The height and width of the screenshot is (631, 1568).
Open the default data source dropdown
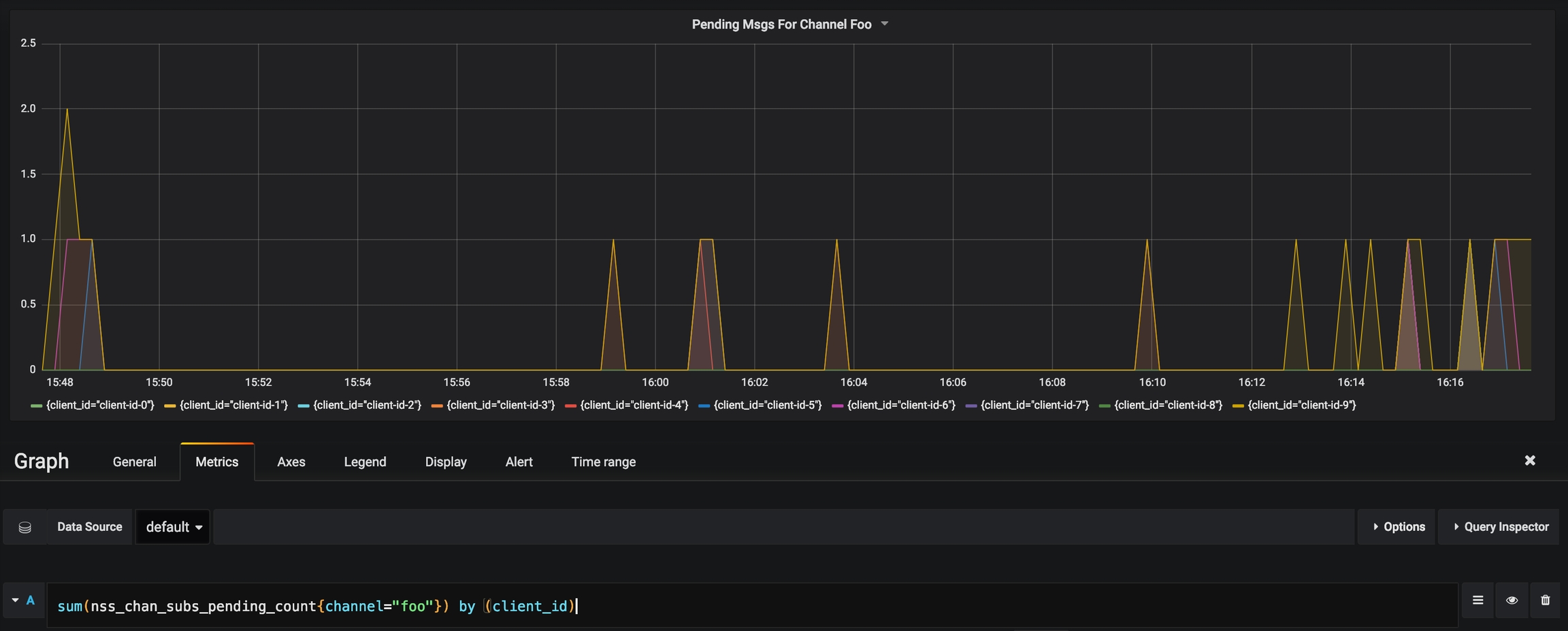(173, 528)
